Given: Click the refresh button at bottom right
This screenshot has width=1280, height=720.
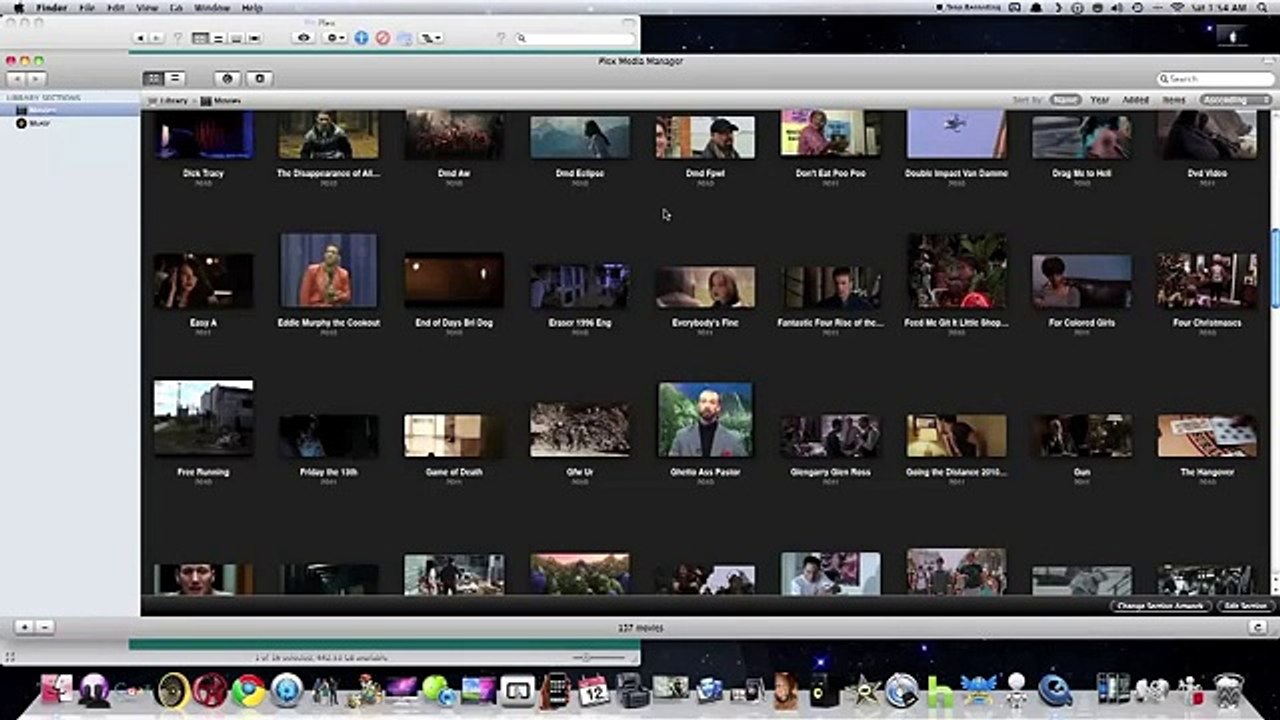Looking at the screenshot, I should (x=1259, y=627).
